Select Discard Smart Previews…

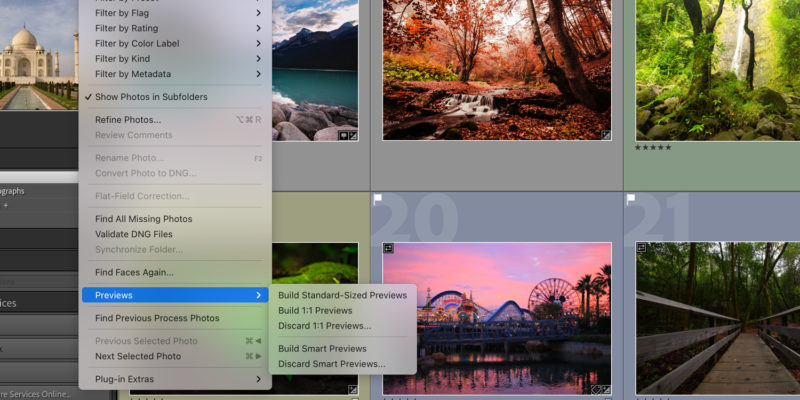tap(343, 364)
